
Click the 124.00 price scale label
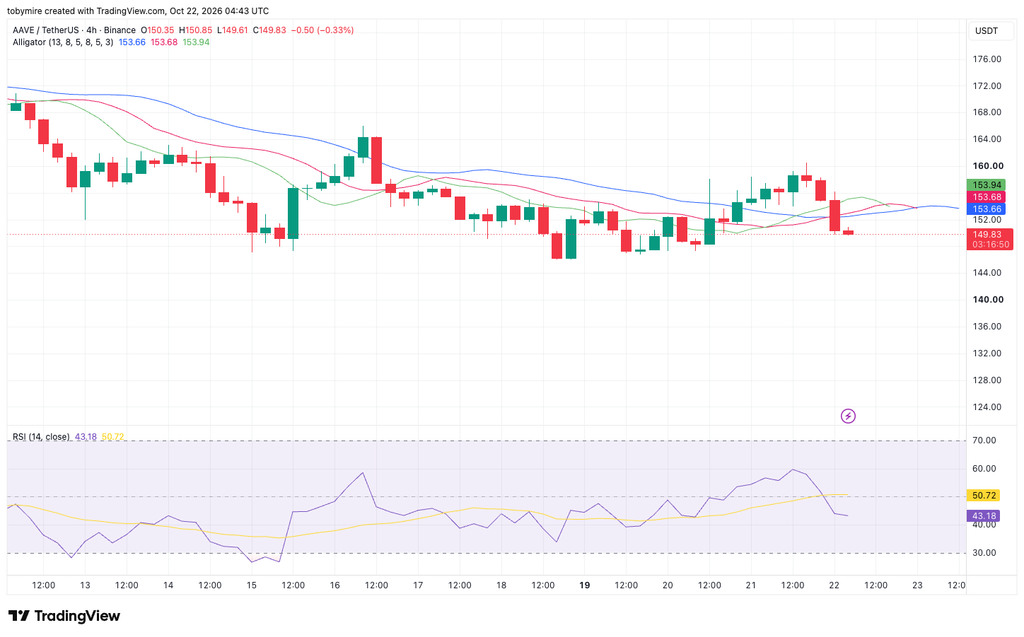pos(987,406)
